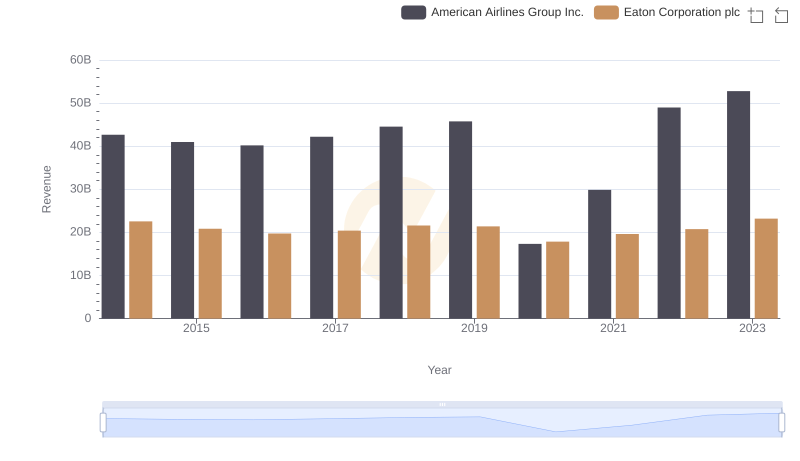Image resolution: width=800 pixels, height=461 pixels.
Task: Activate the area zoom tool icon
Action: (x=756, y=15)
